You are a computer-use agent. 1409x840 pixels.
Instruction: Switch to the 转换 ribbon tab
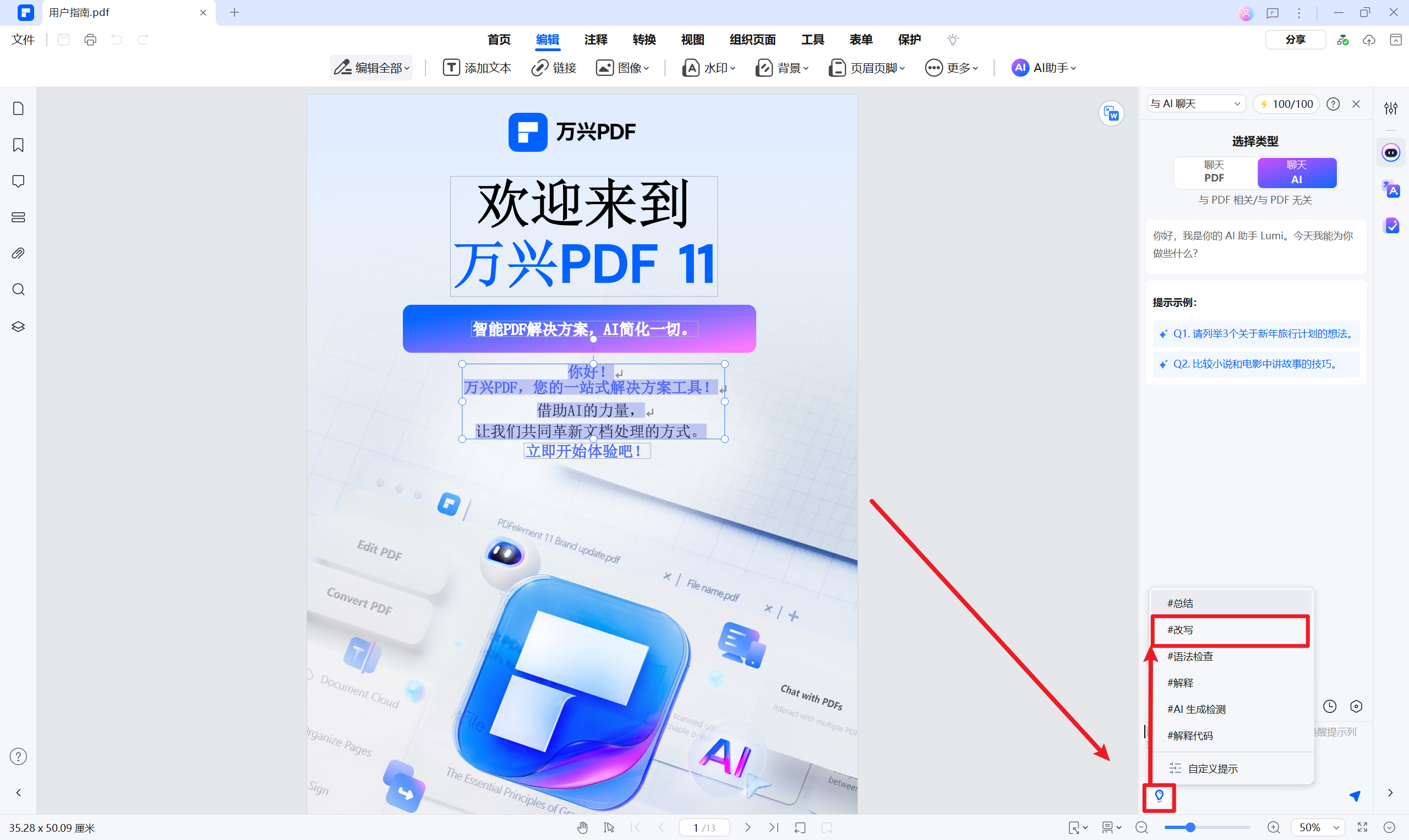[644, 40]
